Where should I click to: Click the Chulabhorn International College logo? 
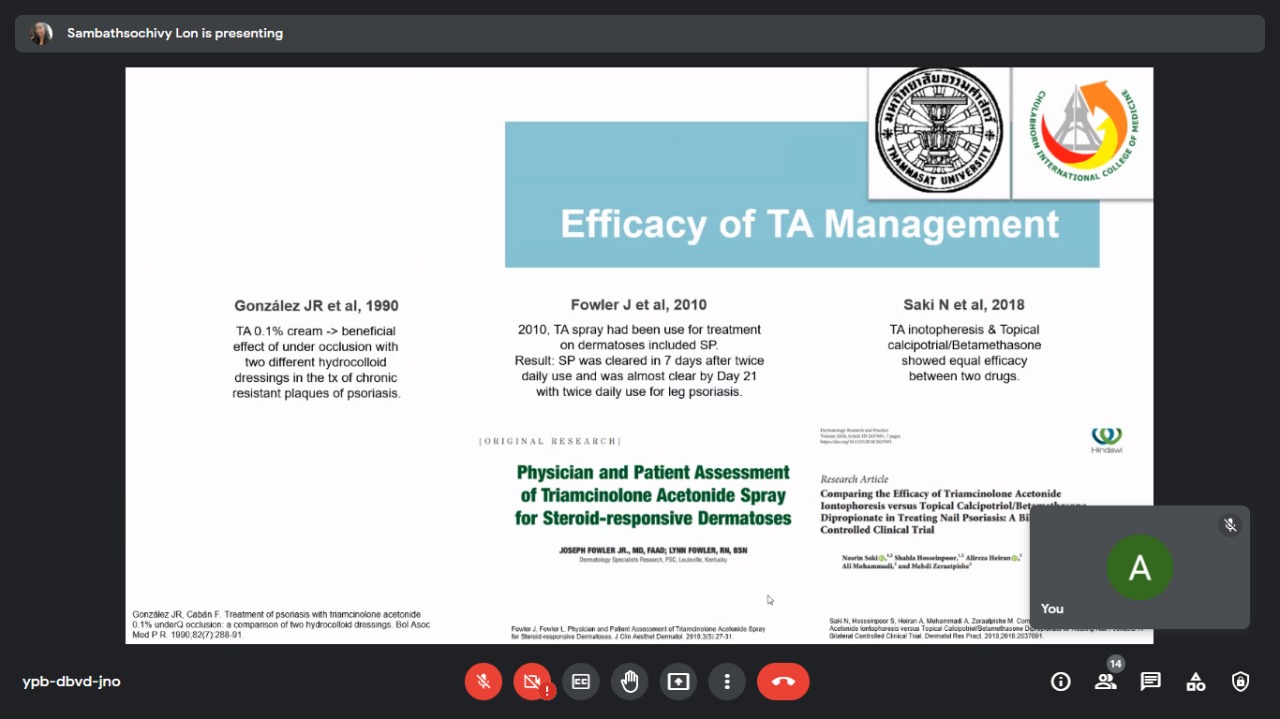[1083, 132]
